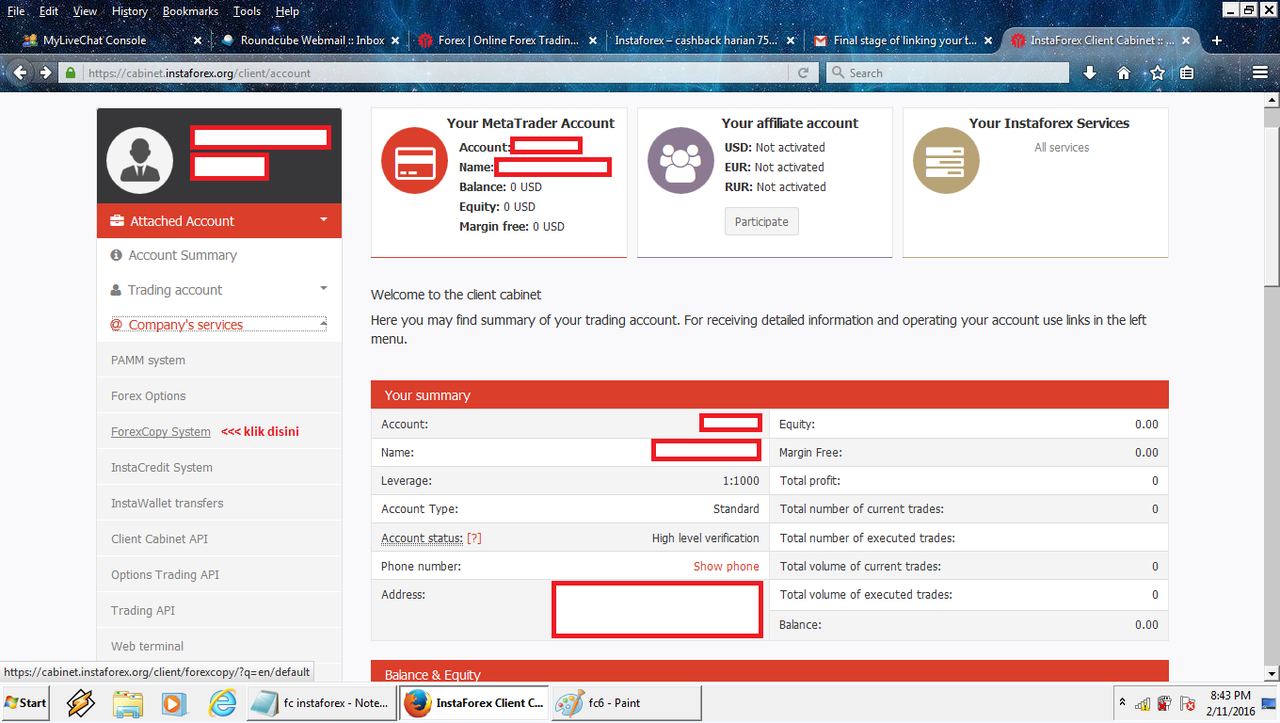Click the briefcase icon beside Attached Account

pos(117,221)
